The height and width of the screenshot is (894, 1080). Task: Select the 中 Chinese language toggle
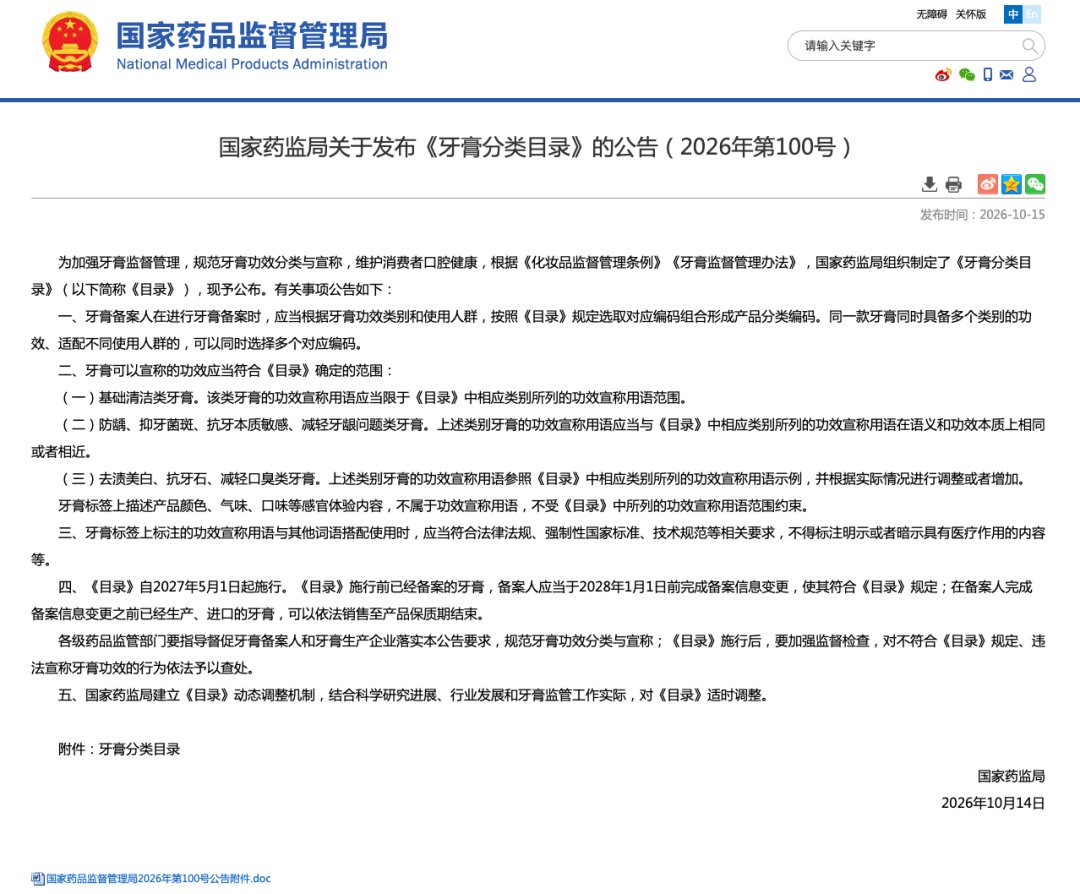[1012, 14]
